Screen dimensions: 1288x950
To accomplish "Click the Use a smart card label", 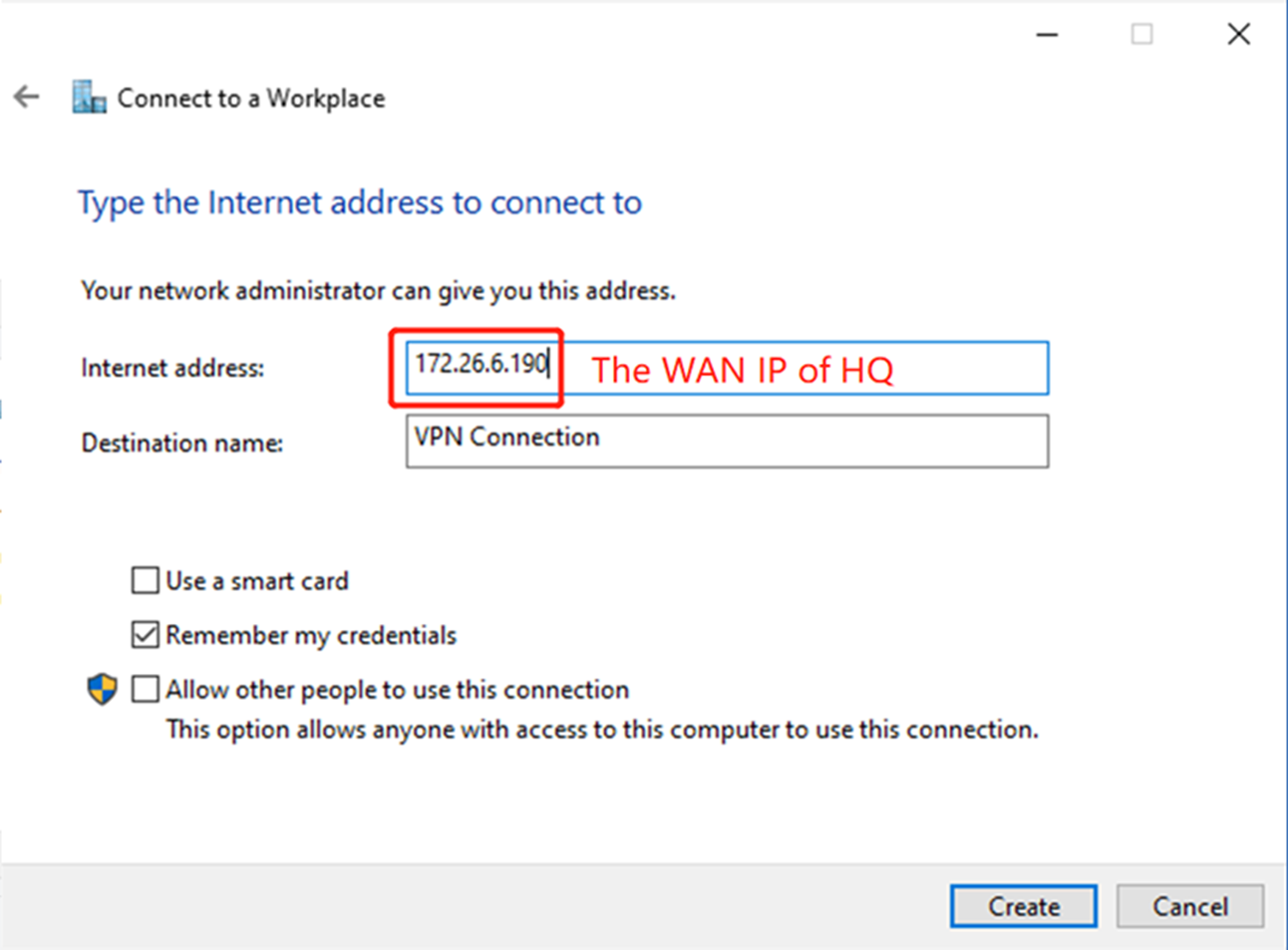I will tap(257, 579).
